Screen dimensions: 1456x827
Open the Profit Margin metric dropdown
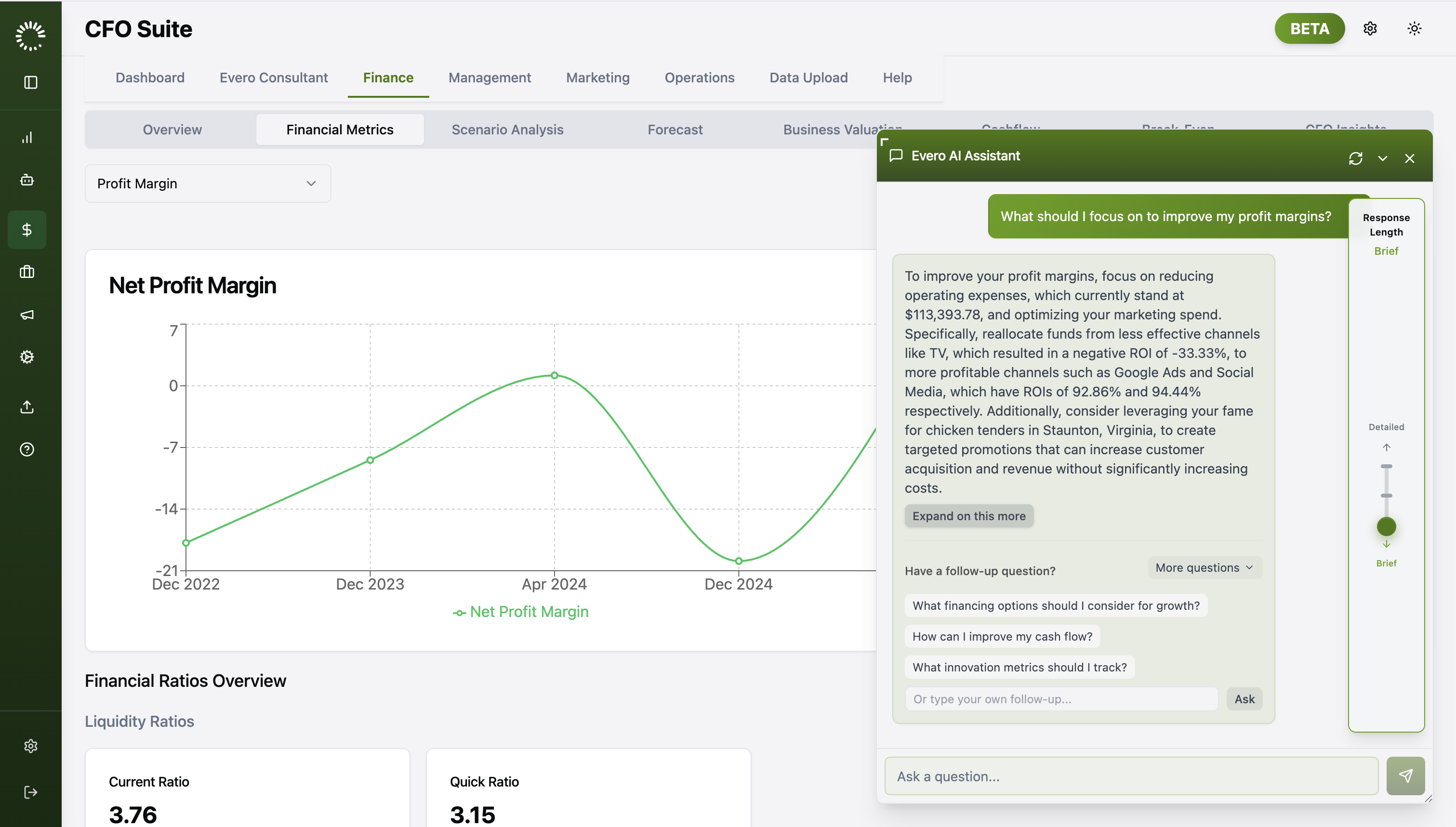pos(207,184)
